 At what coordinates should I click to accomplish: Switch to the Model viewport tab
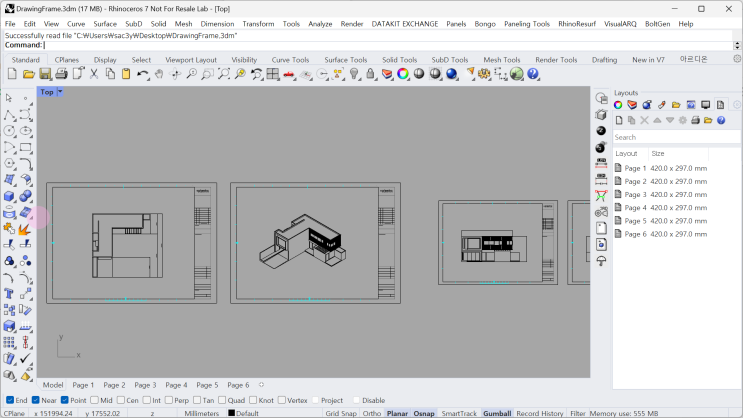(x=53, y=385)
